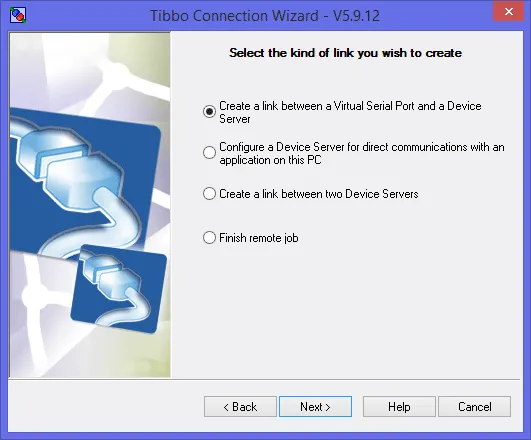This screenshot has width=531, height=440.
Task: Open Help for the wizard
Action: pyautogui.click(x=399, y=406)
